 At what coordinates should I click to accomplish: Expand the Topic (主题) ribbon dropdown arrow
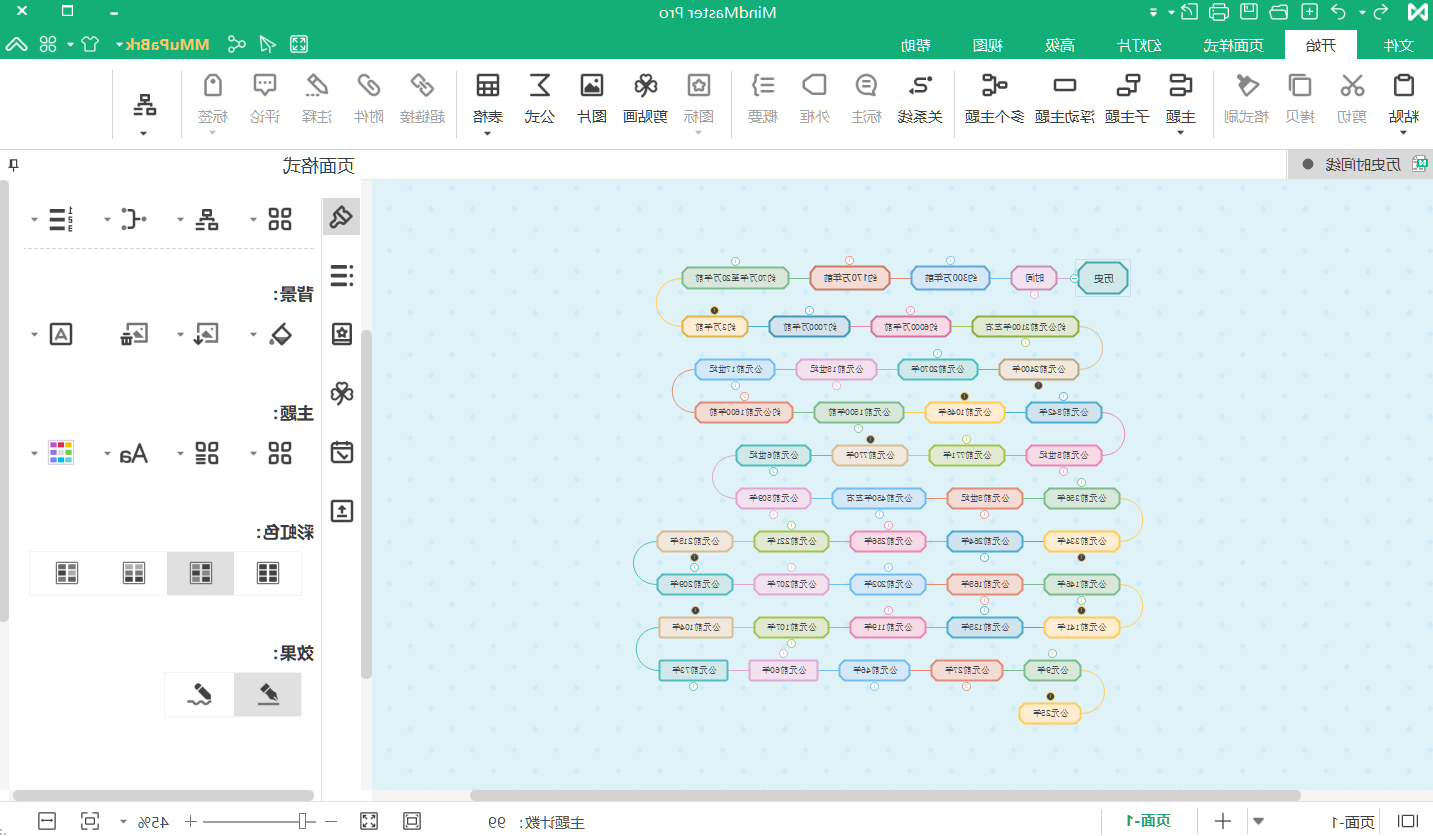1181,133
